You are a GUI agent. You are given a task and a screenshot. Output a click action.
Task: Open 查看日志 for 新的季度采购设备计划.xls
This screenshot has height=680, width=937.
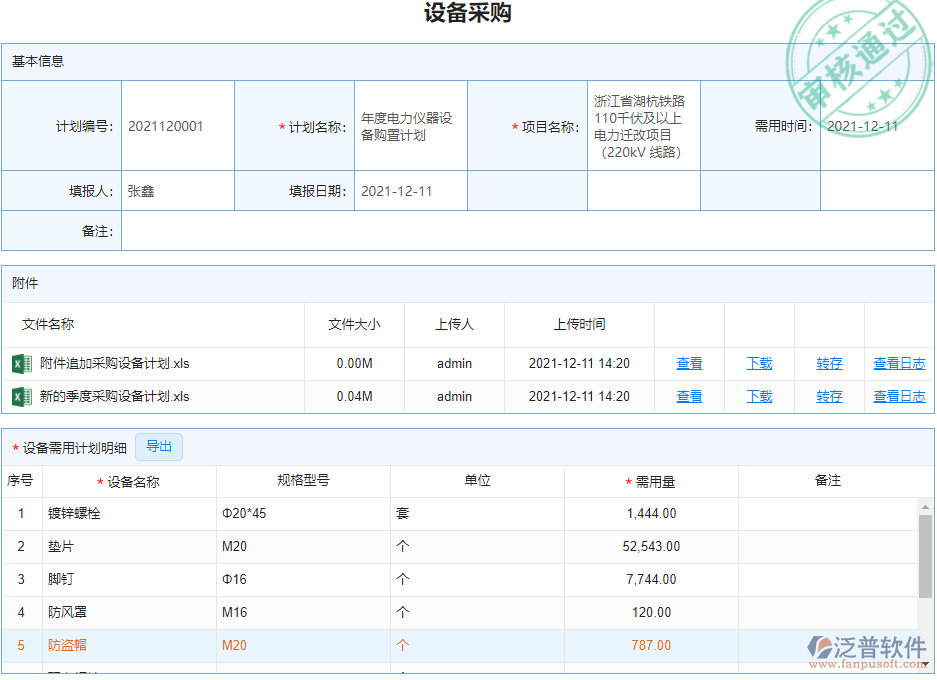(898, 396)
